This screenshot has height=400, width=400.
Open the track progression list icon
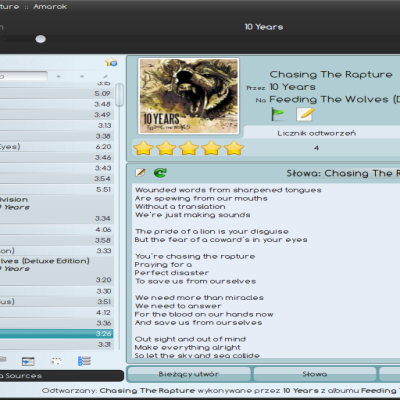84,361
